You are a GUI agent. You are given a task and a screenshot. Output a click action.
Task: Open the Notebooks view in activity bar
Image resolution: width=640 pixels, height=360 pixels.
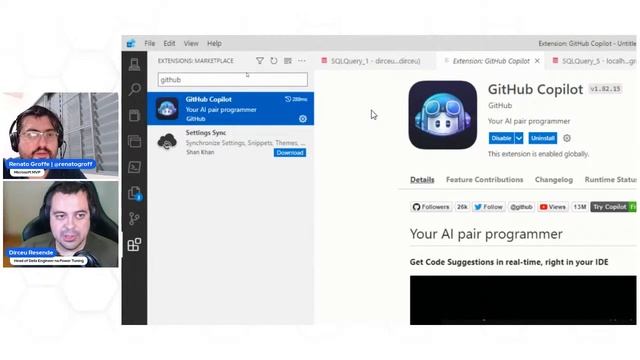(134, 116)
